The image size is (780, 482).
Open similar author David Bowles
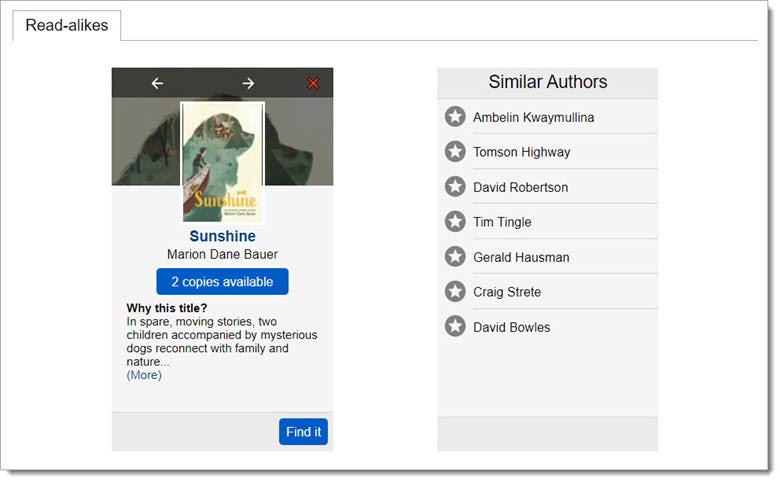[511, 328]
